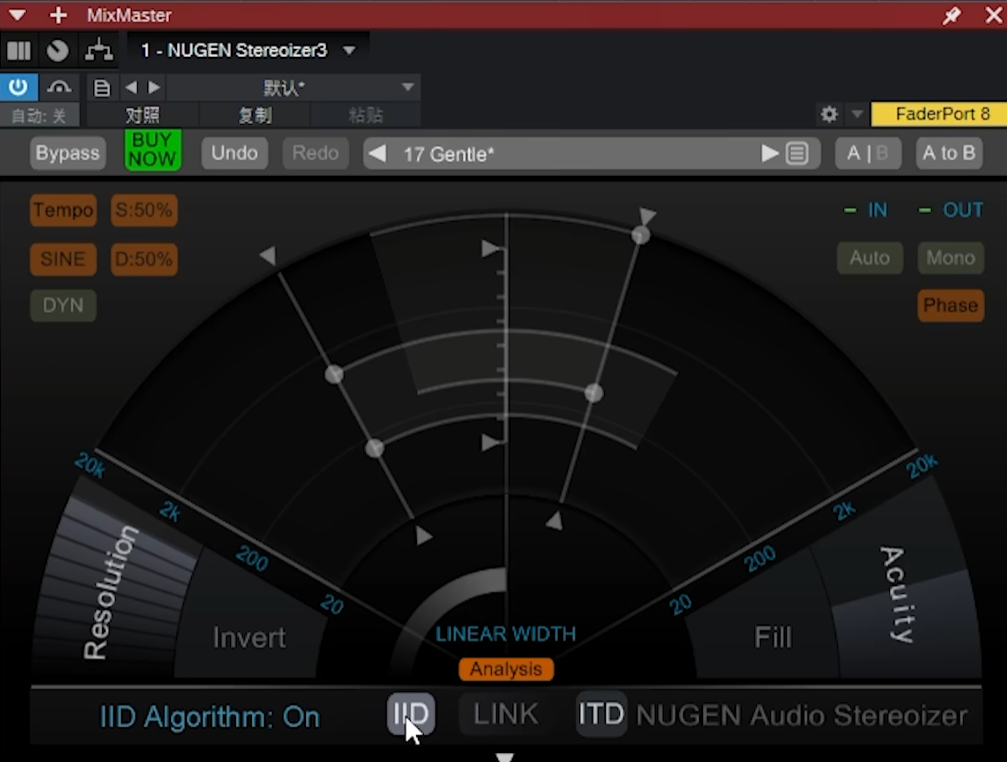Toggle the Bypass button
The image size is (1007, 762).
68,153
